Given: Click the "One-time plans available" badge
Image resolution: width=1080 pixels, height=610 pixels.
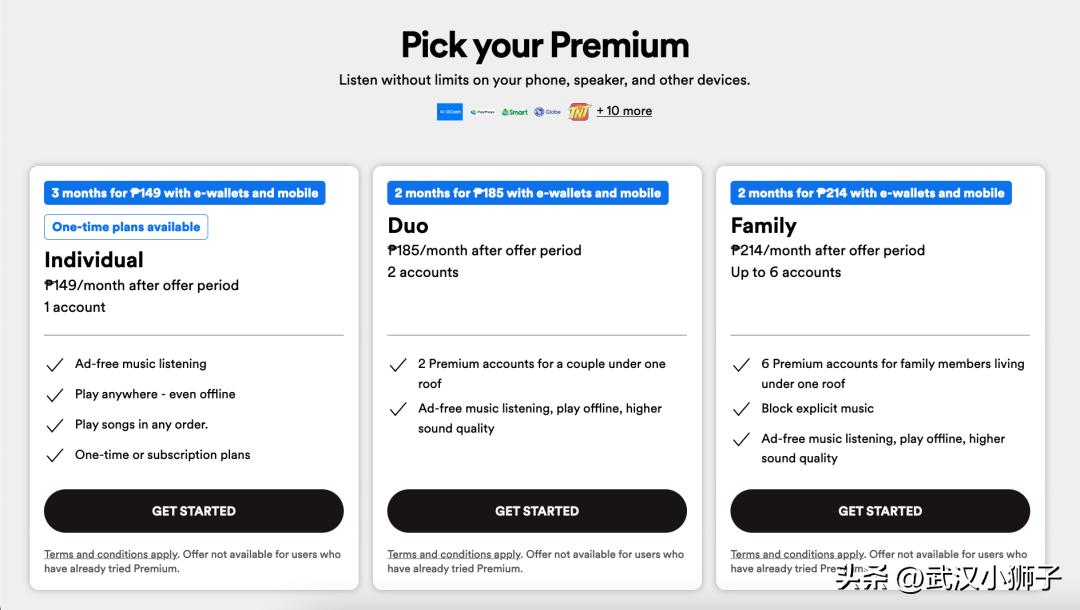Looking at the screenshot, I should (x=126, y=227).
